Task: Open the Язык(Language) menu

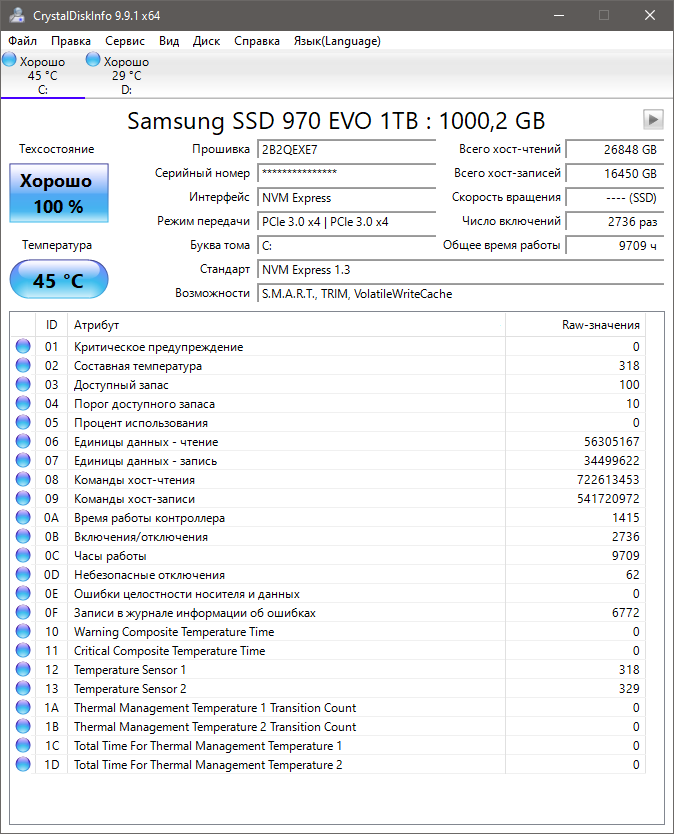Action: click(337, 41)
